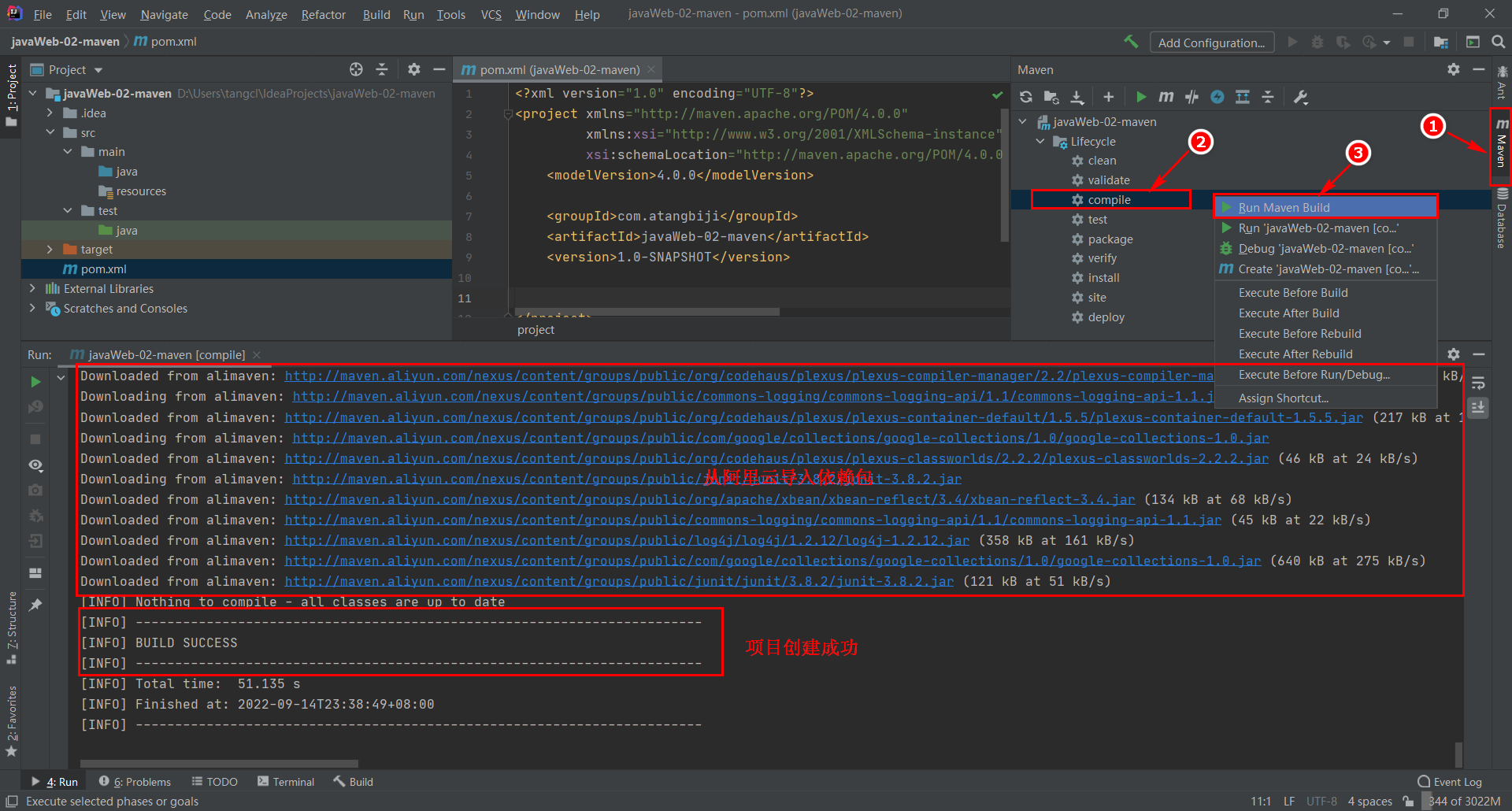Reload all Maven projects icon

[x=1025, y=97]
